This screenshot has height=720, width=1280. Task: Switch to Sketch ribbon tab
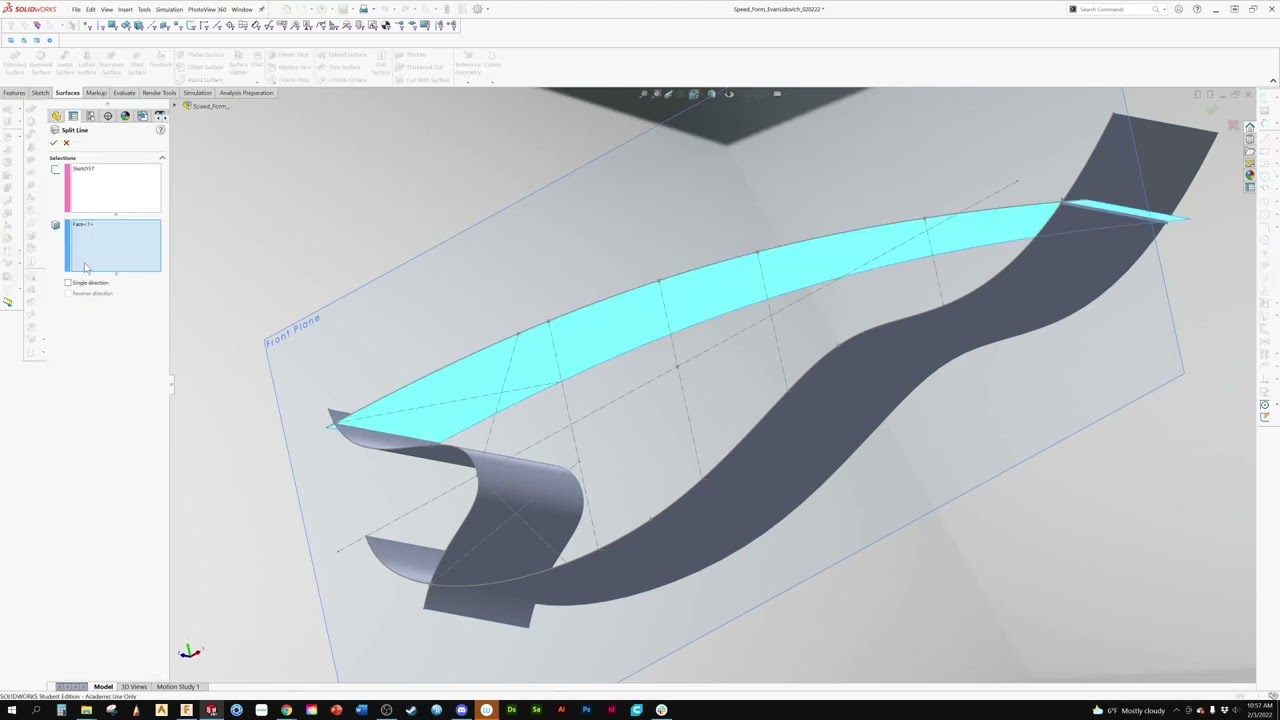pos(40,93)
